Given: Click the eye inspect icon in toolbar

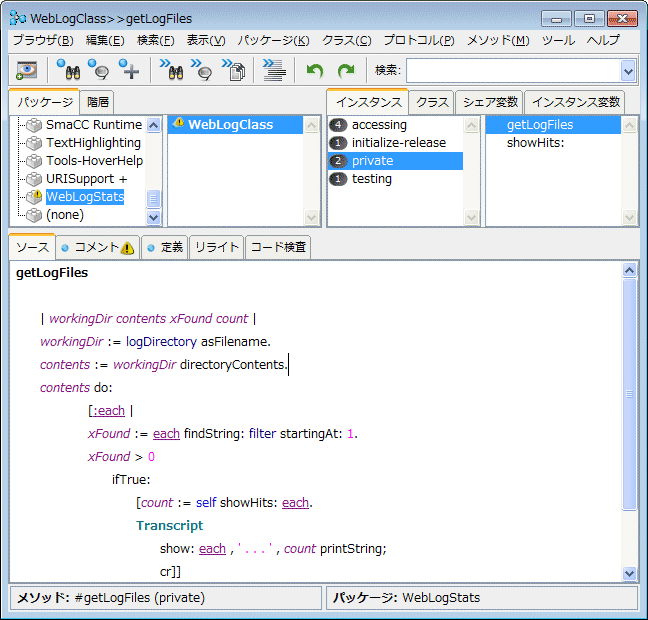Looking at the screenshot, I should point(26,70).
